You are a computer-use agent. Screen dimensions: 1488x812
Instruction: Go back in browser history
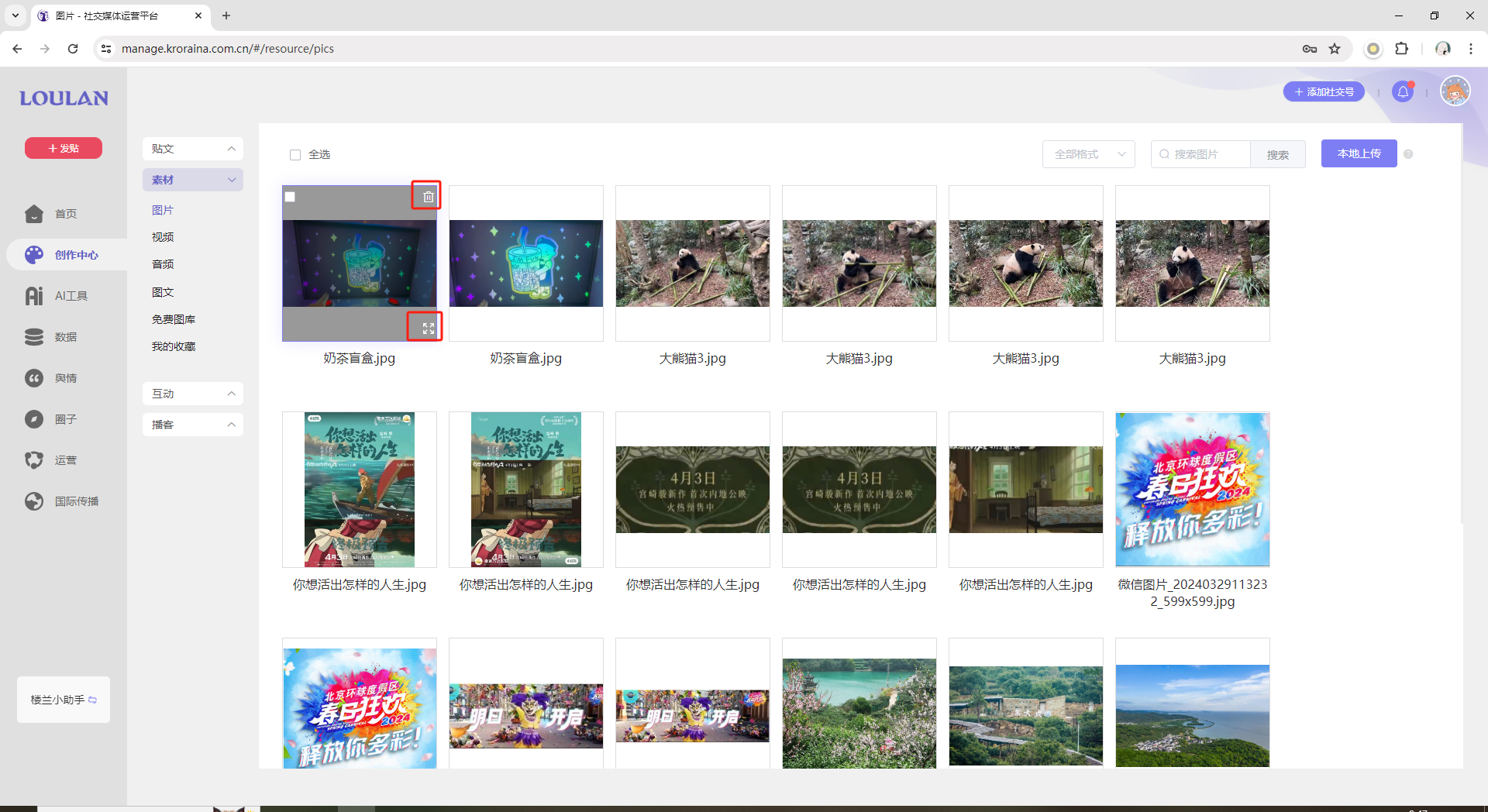pyautogui.click(x=17, y=49)
